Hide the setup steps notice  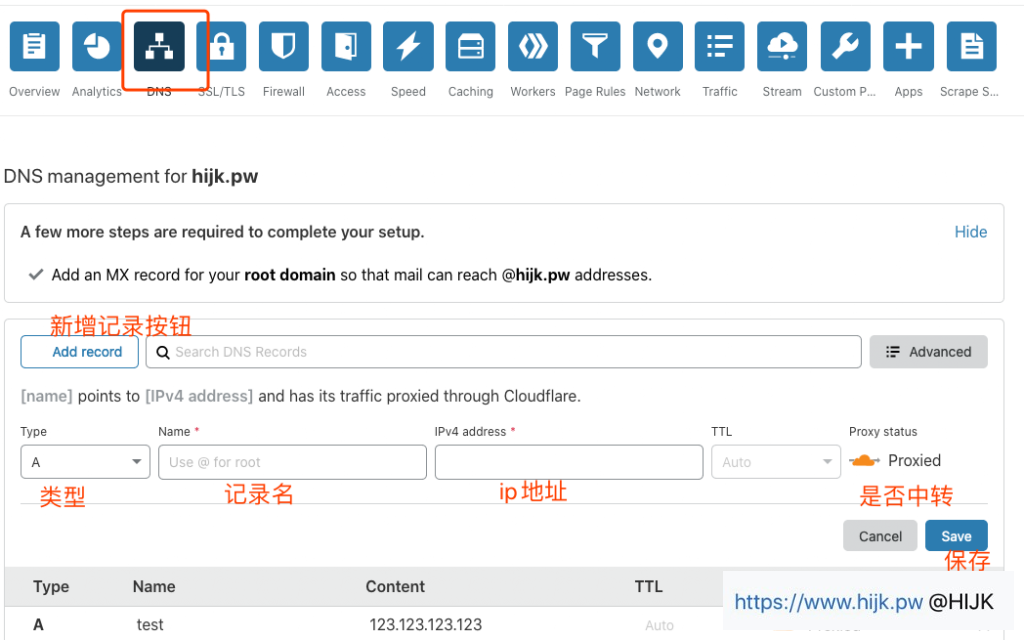click(x=970, y=231)
